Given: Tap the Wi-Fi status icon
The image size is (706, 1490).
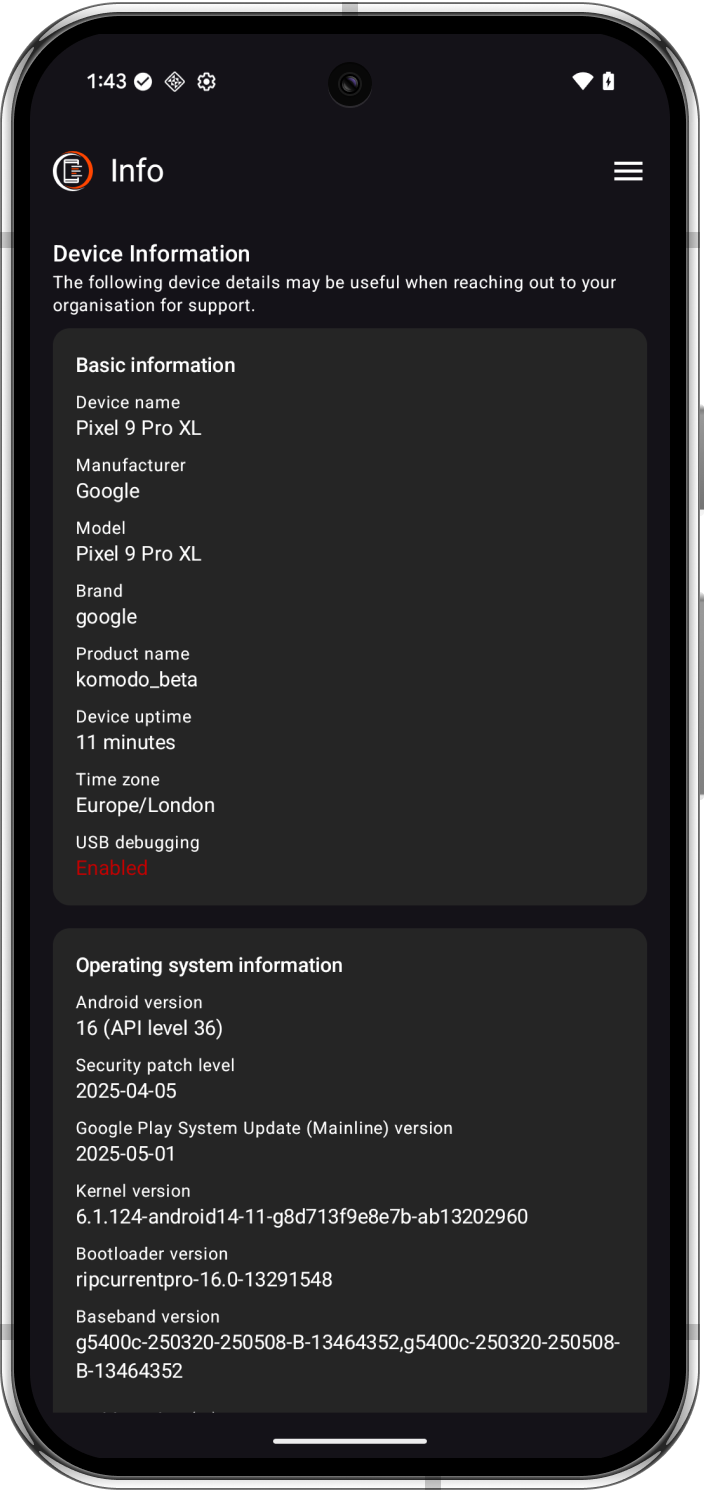Looking at the screenshot, I should click(x=582, y=82).
